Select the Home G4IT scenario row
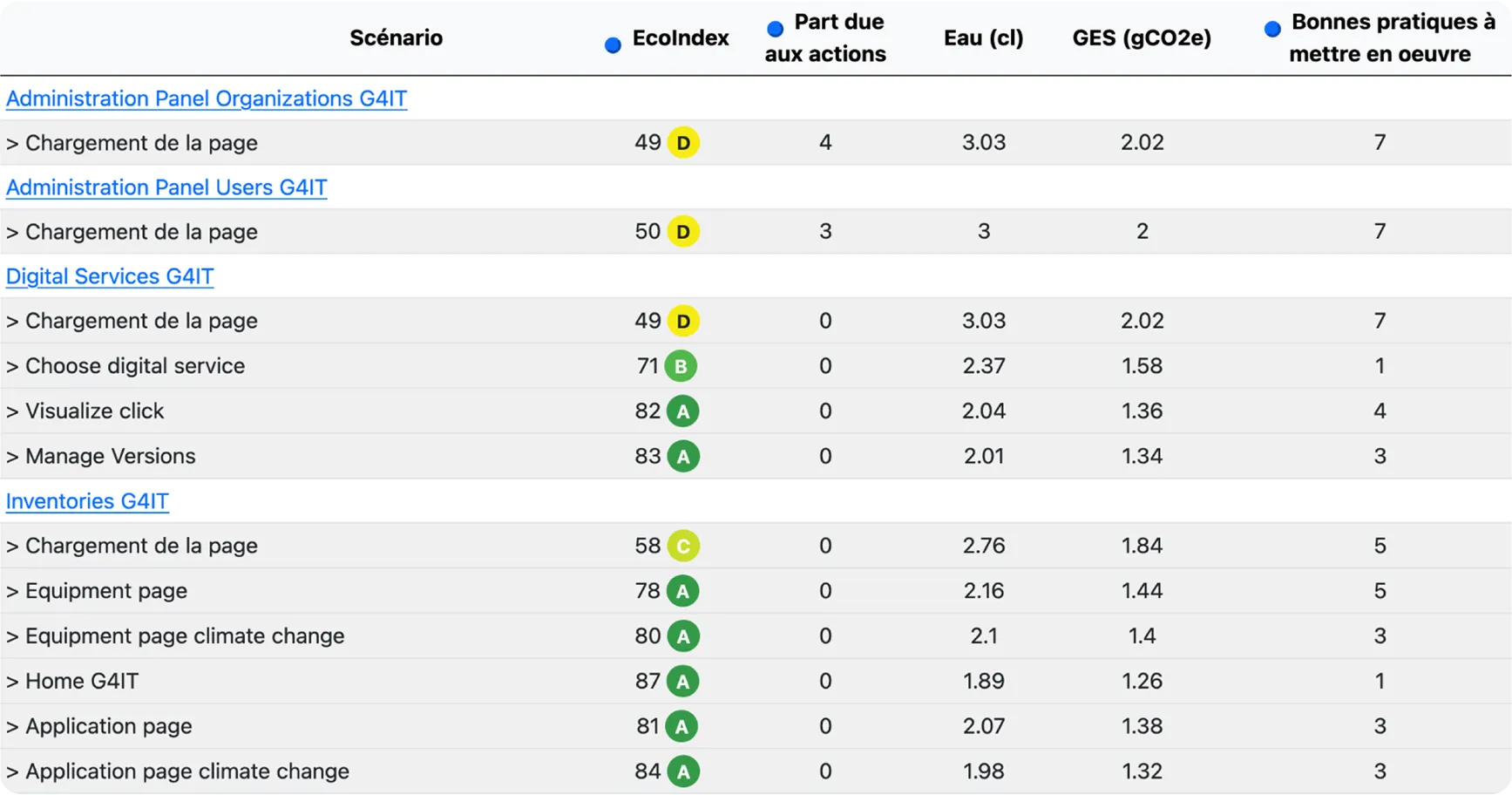The image size is (1512, 795). tap(756, 681)
